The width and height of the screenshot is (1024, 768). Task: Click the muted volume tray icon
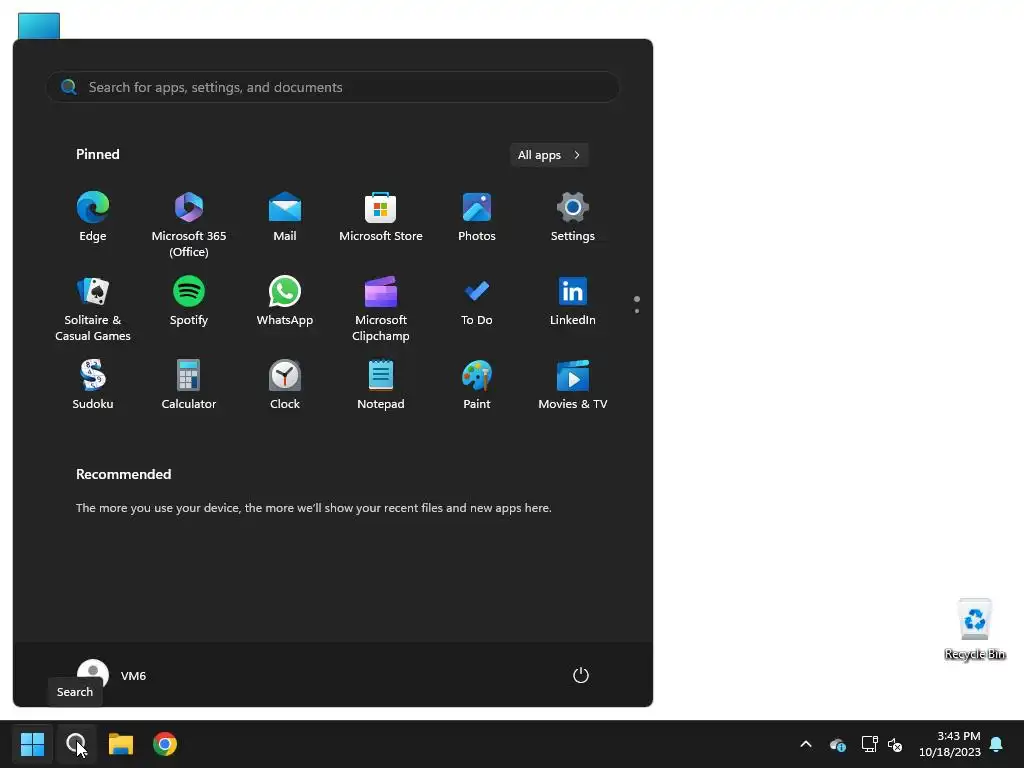click(x=895, y=744)
